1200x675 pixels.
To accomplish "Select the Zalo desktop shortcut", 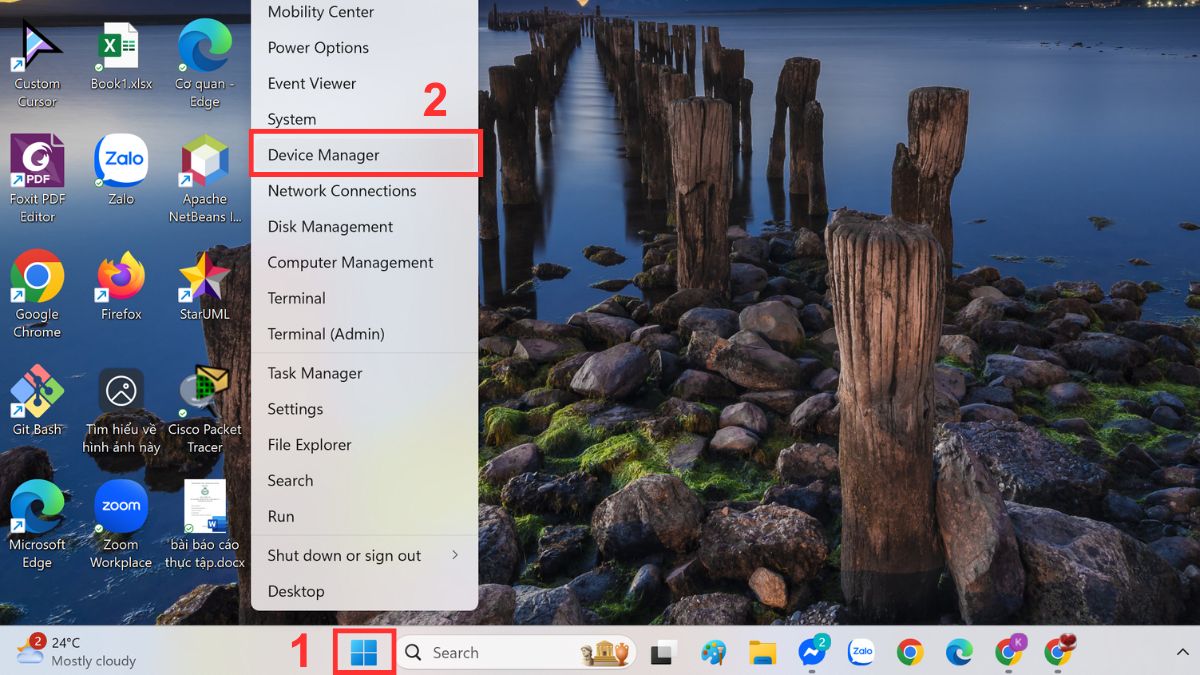I will coord(121,170).
